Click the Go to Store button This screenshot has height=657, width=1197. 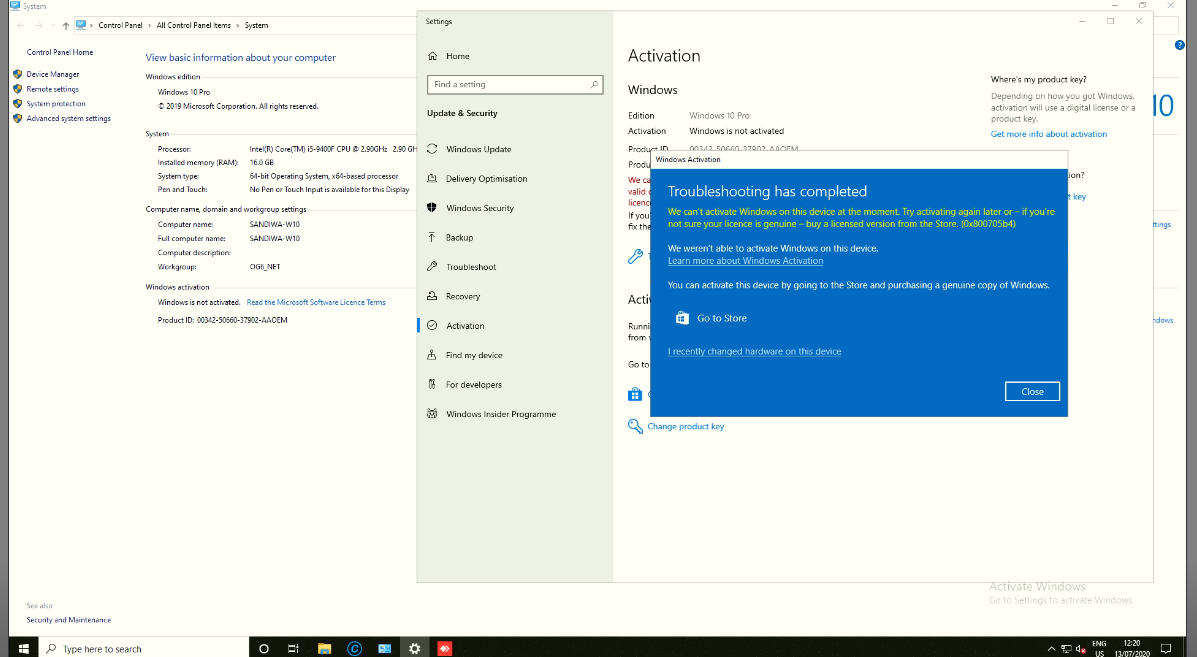(711, 318)
